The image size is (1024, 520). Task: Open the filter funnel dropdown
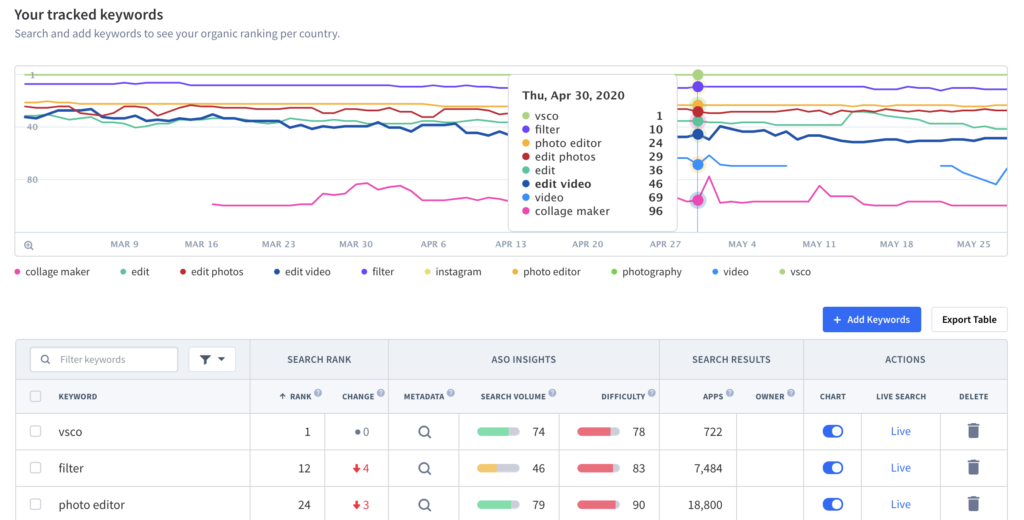pos(212,360)
